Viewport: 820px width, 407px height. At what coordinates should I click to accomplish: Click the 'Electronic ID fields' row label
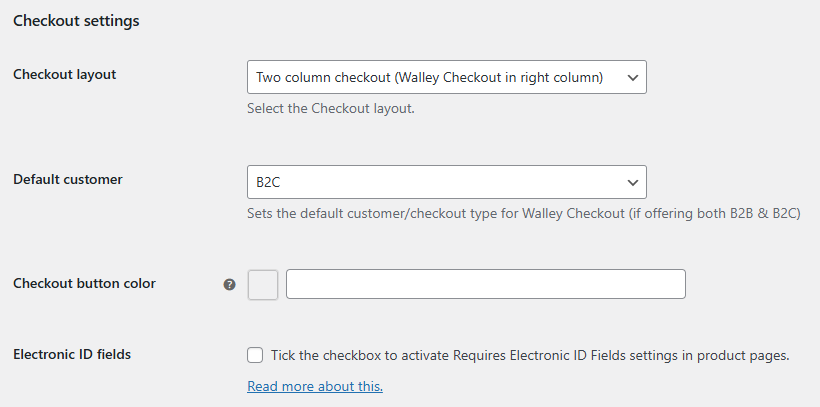click(72, 353)
